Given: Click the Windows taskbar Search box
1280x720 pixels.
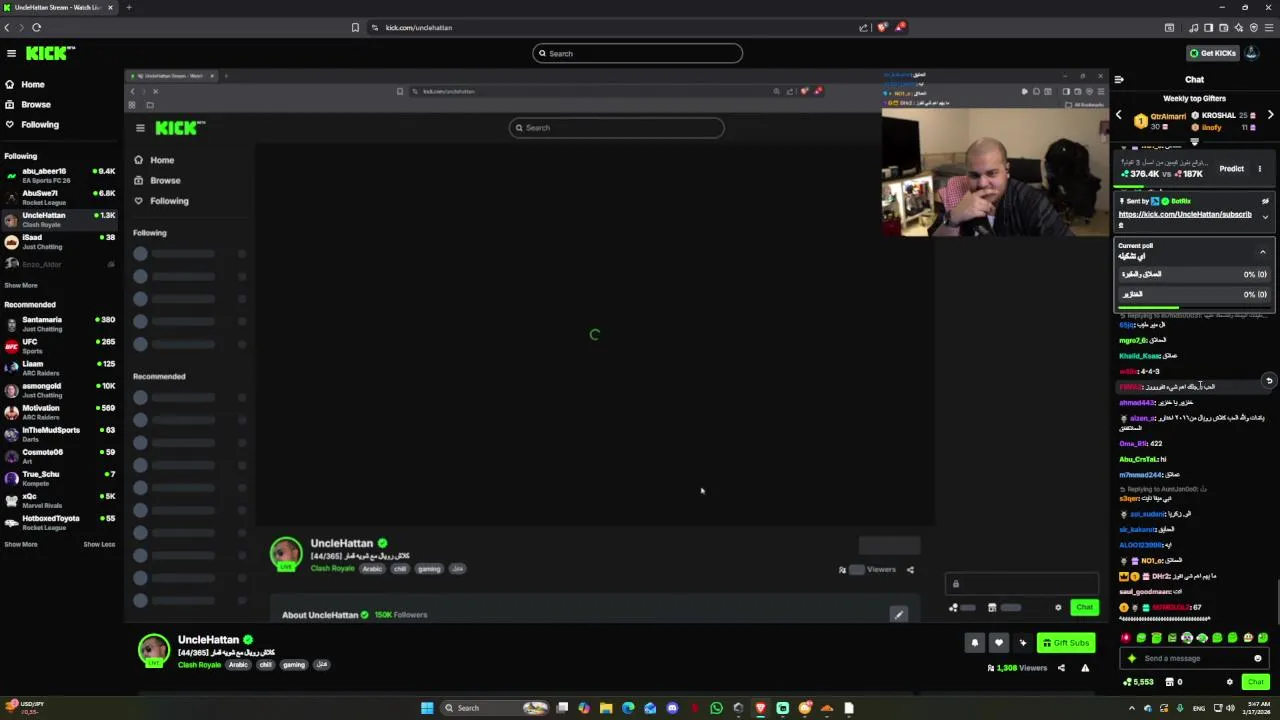Looking at the screenshot, I should click(x=496, y=708).
